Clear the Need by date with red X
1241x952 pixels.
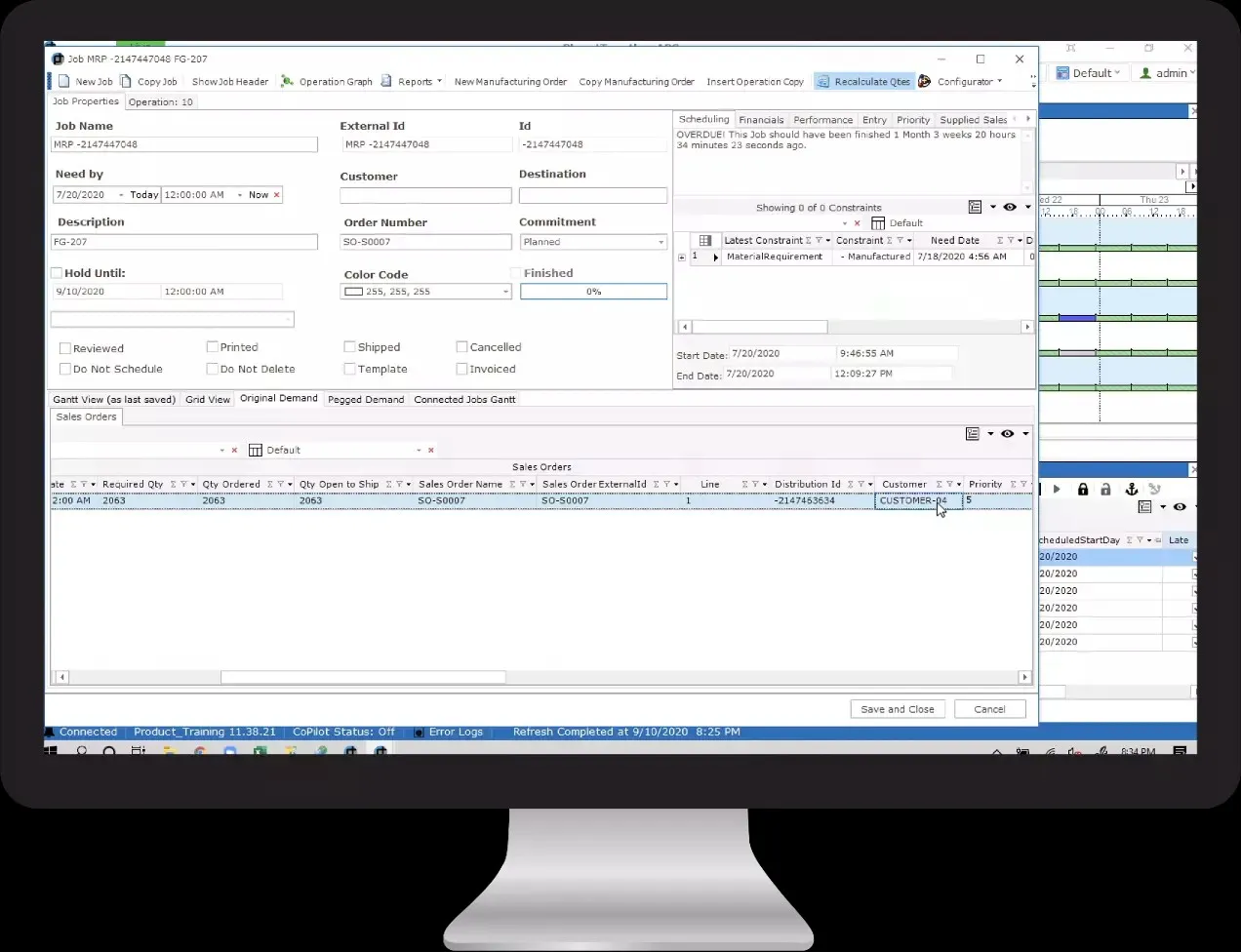[x=276, y=195]
